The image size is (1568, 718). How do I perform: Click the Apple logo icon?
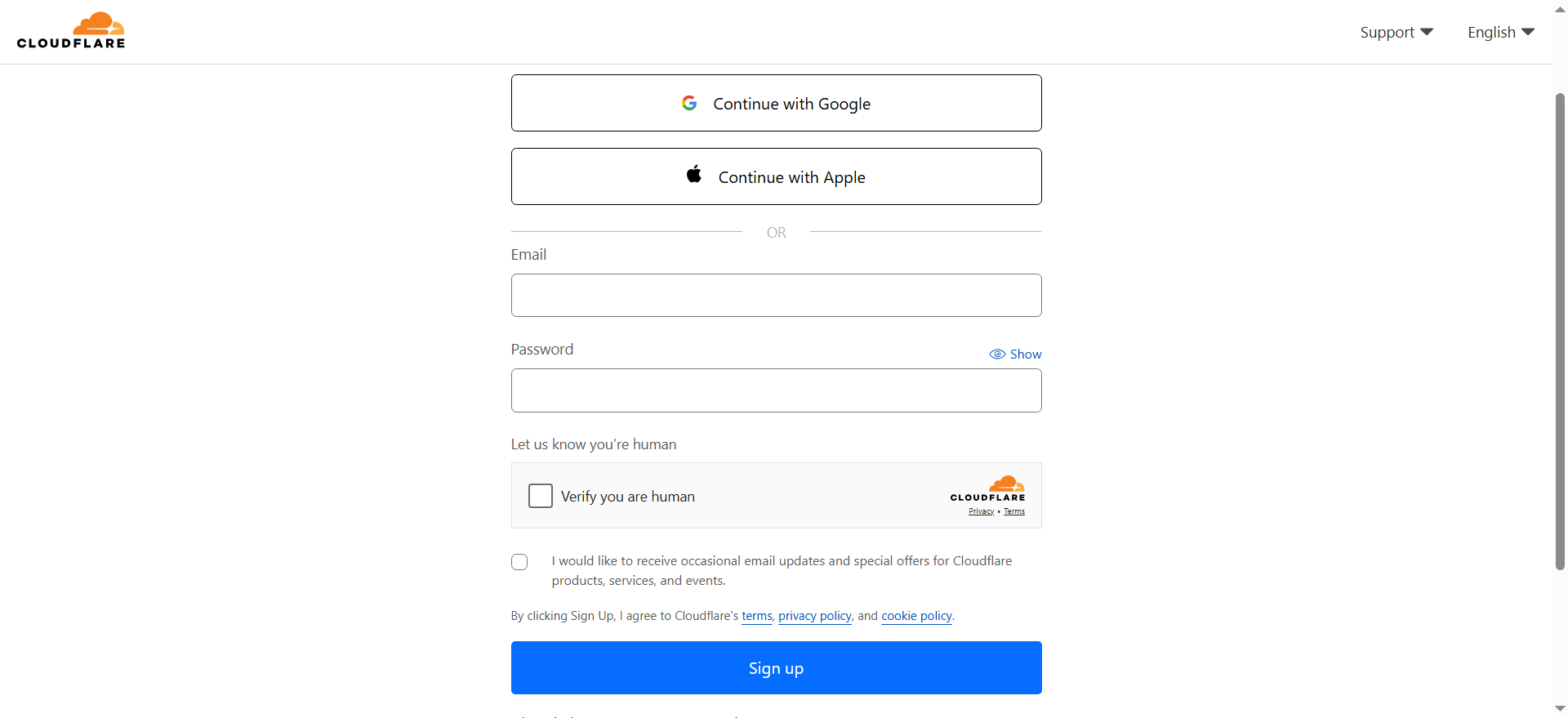pyautogui.click(x=694, y=174)
